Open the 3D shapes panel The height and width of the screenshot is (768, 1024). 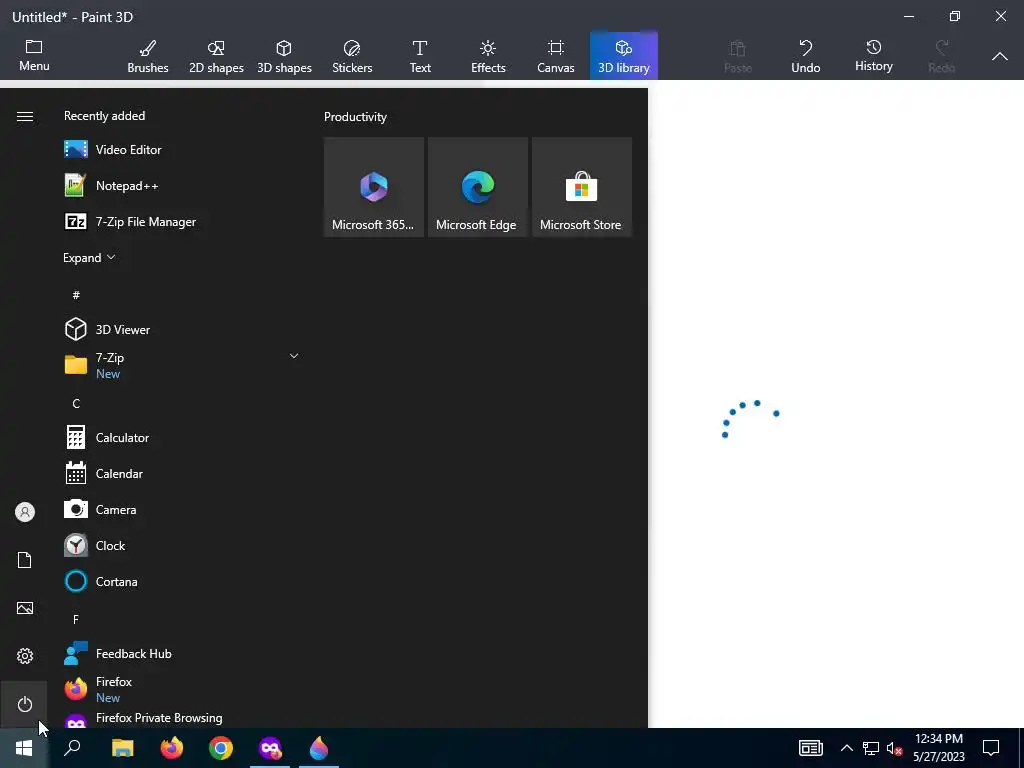coord(284,56)
